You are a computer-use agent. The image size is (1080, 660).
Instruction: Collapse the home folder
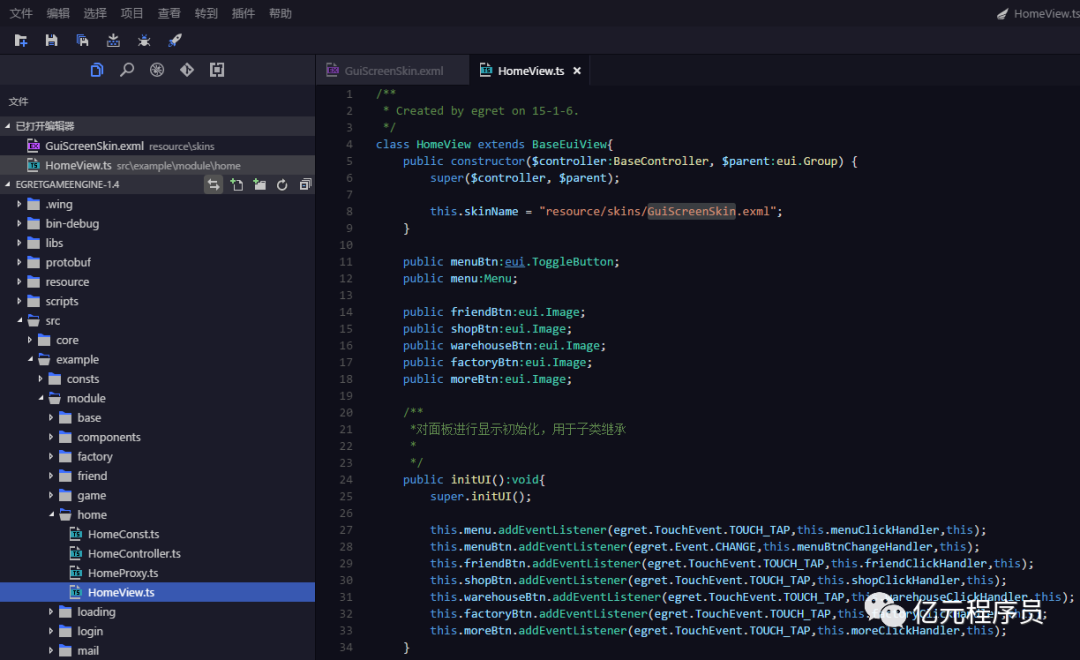[52, 515]
